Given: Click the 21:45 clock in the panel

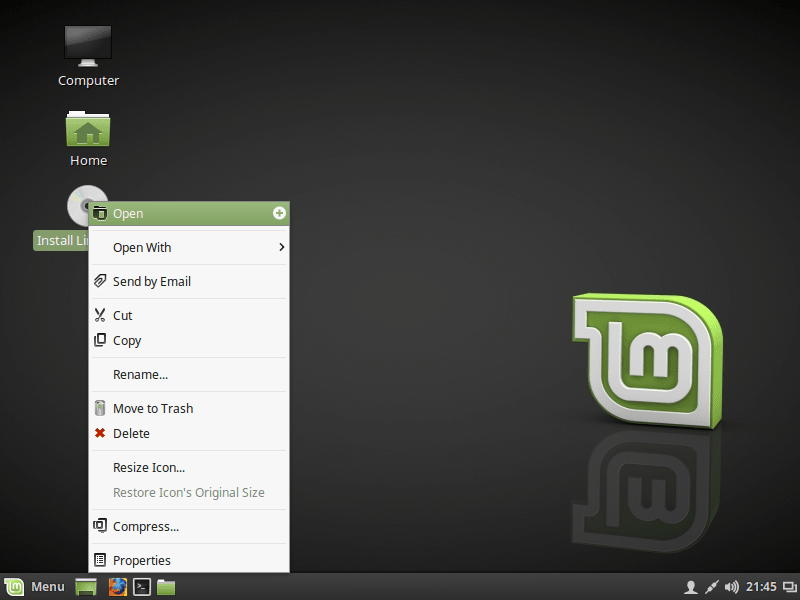Looking at the screenshot, I should tap(761, 587).
